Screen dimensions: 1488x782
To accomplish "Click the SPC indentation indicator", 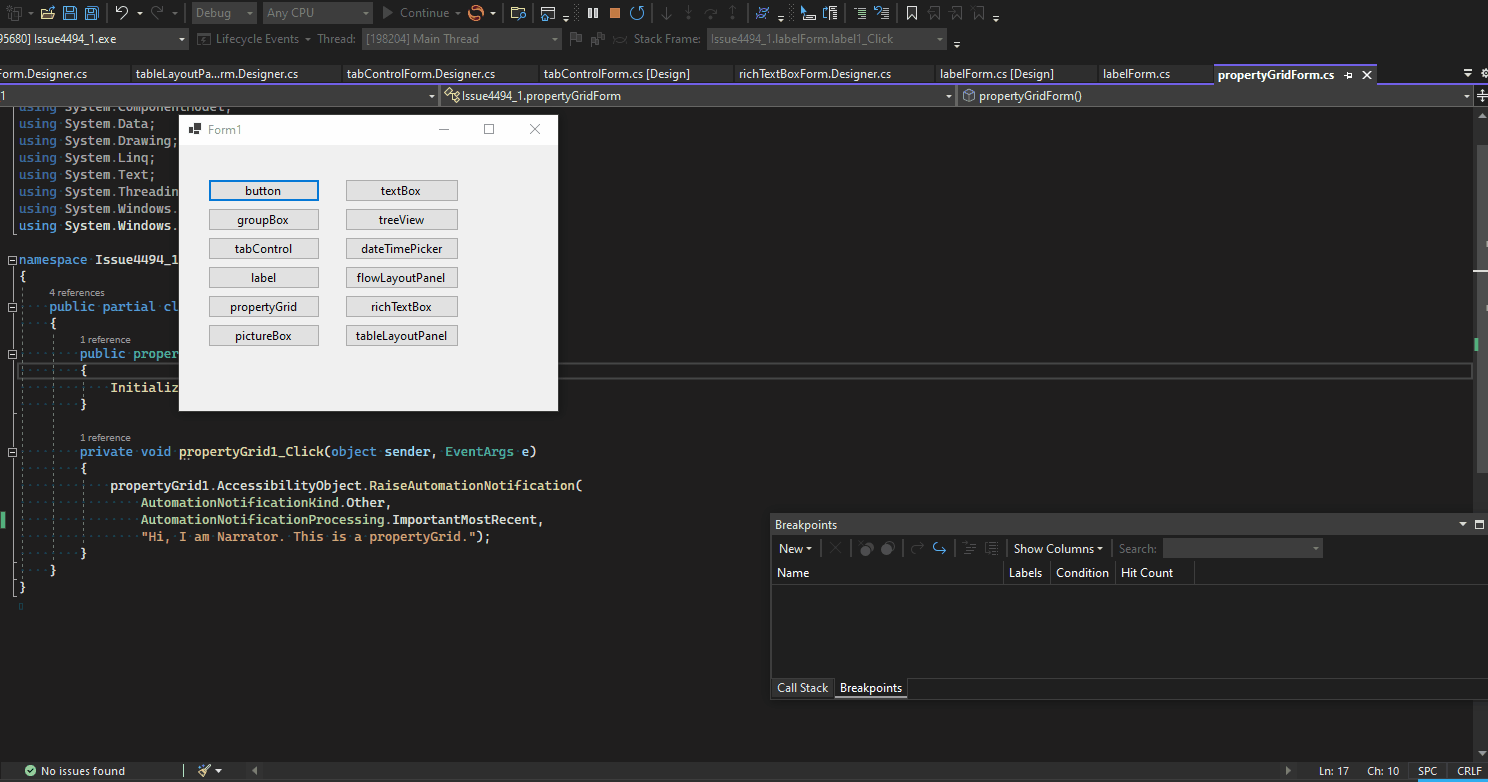I will click(1427, 771).
